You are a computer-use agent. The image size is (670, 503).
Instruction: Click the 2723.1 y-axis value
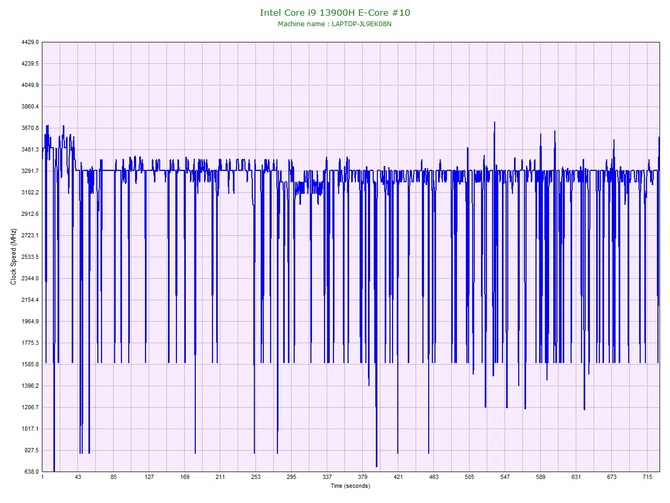[30, 235]
